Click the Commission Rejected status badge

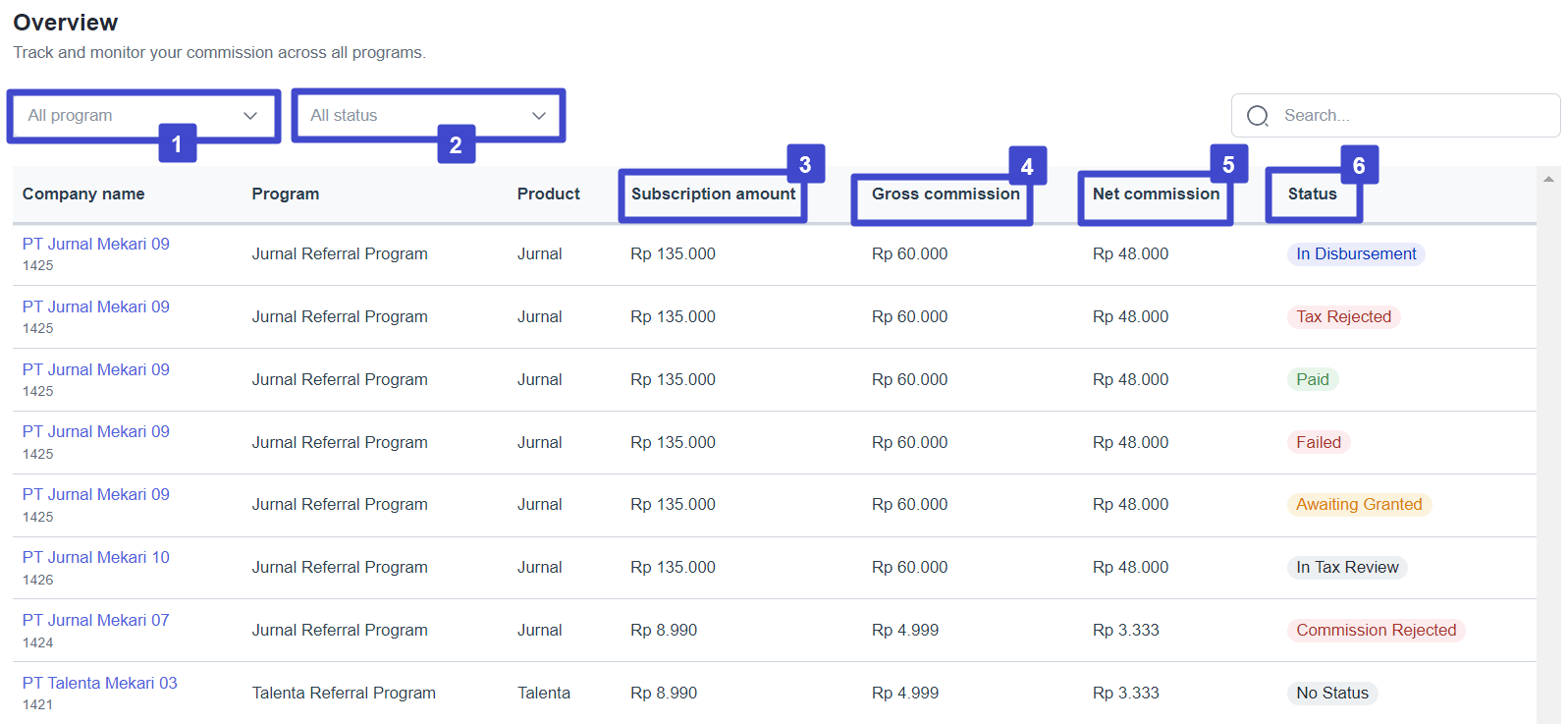[1376, 631]
